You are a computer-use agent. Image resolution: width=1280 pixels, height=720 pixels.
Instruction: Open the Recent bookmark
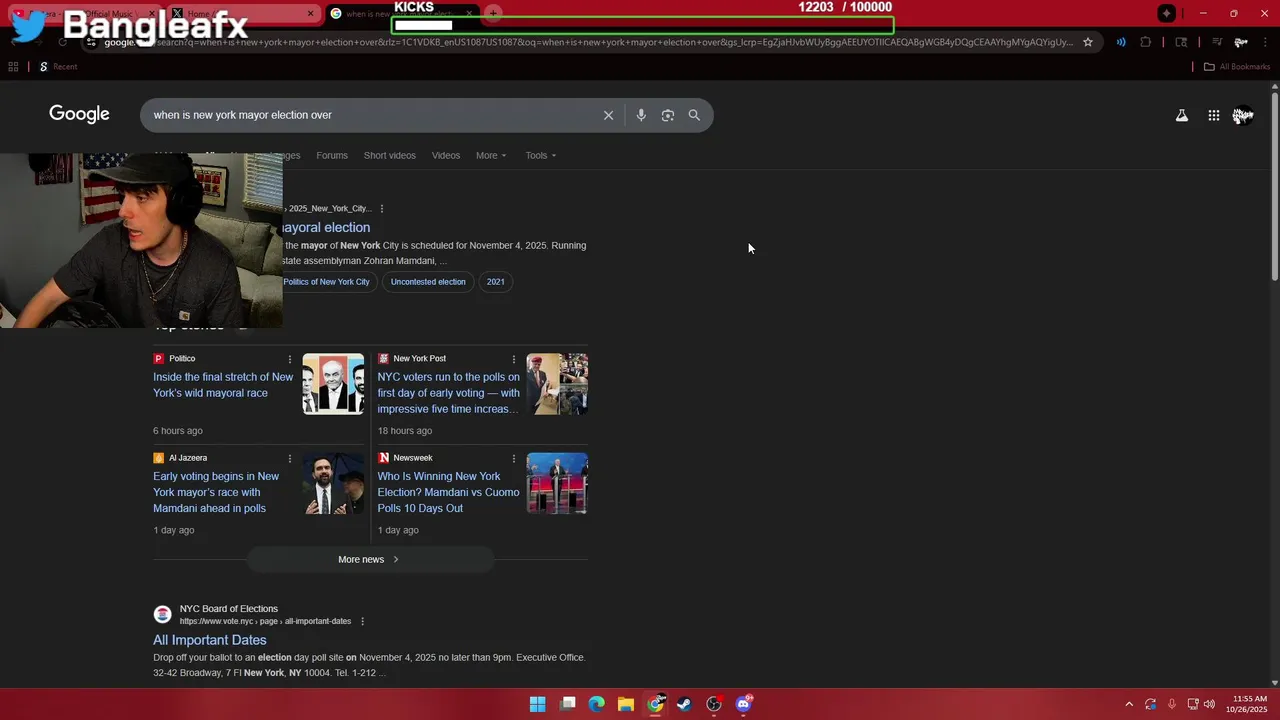[x=58, y=67]
